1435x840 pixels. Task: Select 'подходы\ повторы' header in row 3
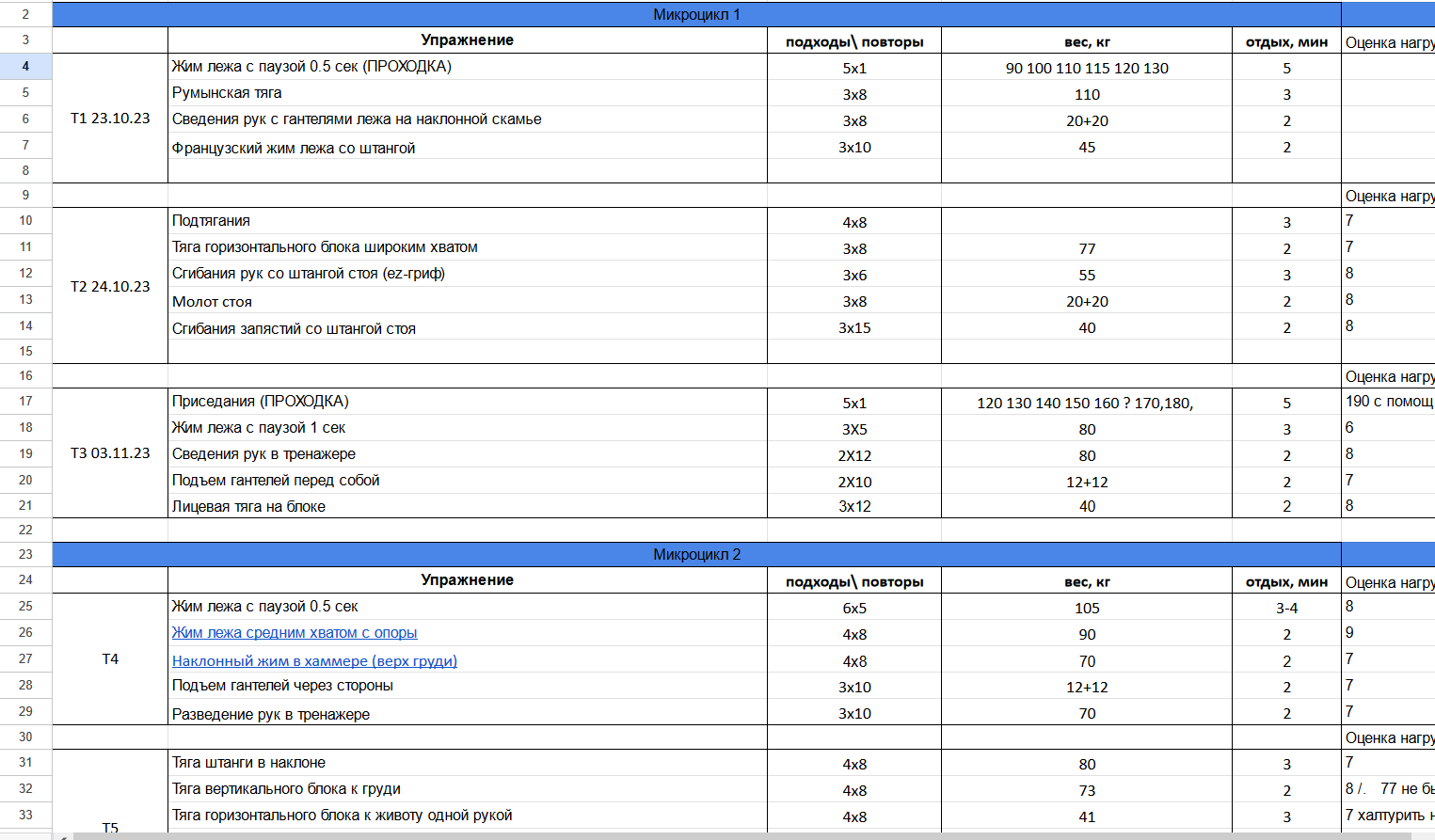pyautogui.click(x=854, y=41)
